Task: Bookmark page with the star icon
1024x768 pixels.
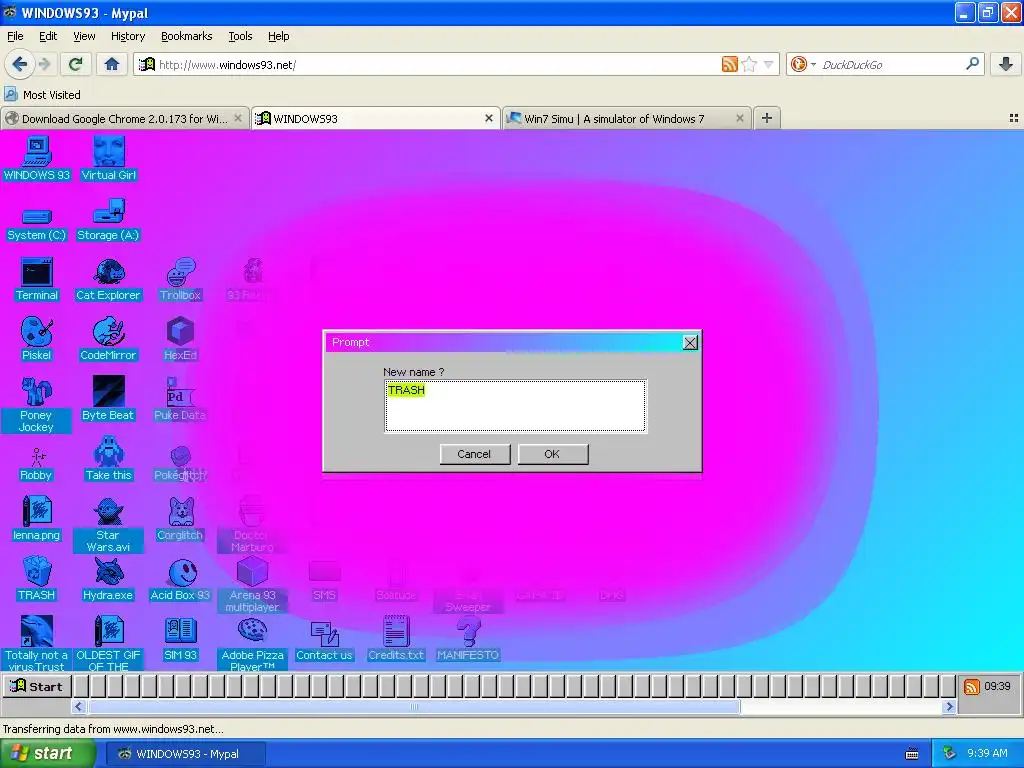Action: [750, 64]
